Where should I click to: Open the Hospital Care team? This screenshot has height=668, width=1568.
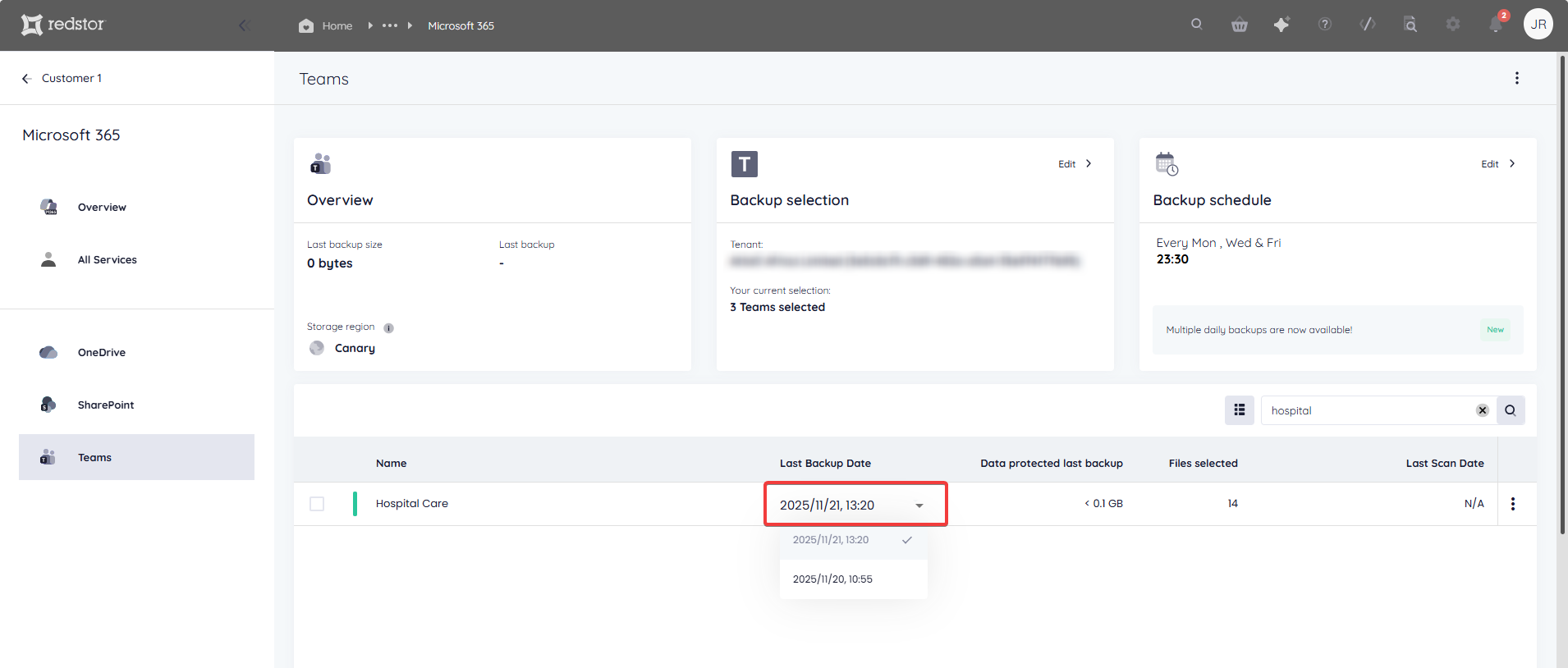point(412,504)
